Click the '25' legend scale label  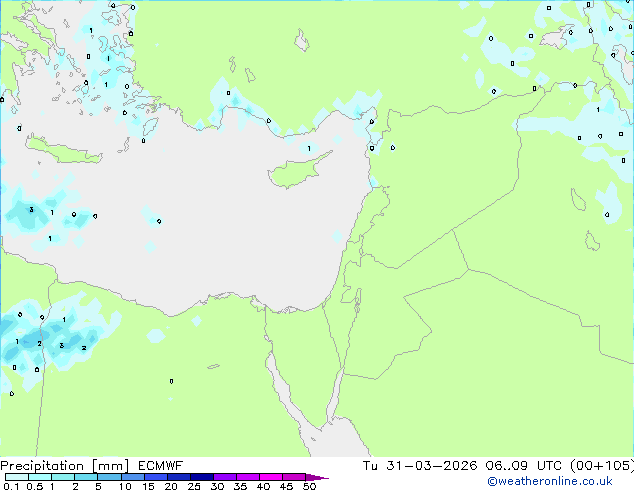tap(194, 486)
